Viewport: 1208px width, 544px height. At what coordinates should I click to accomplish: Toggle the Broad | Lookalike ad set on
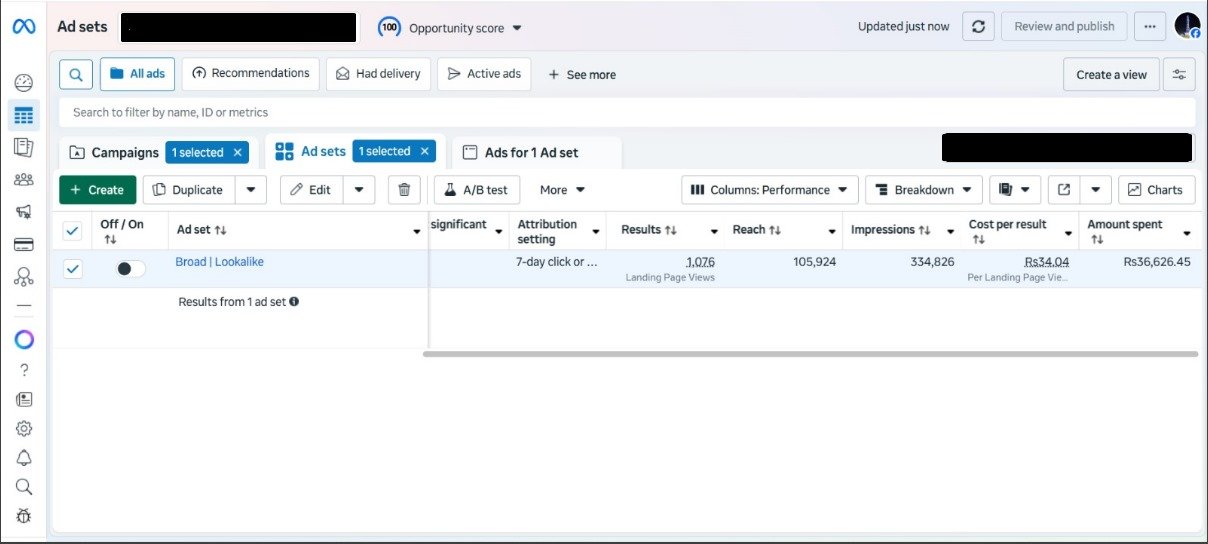tap(130, 269)
